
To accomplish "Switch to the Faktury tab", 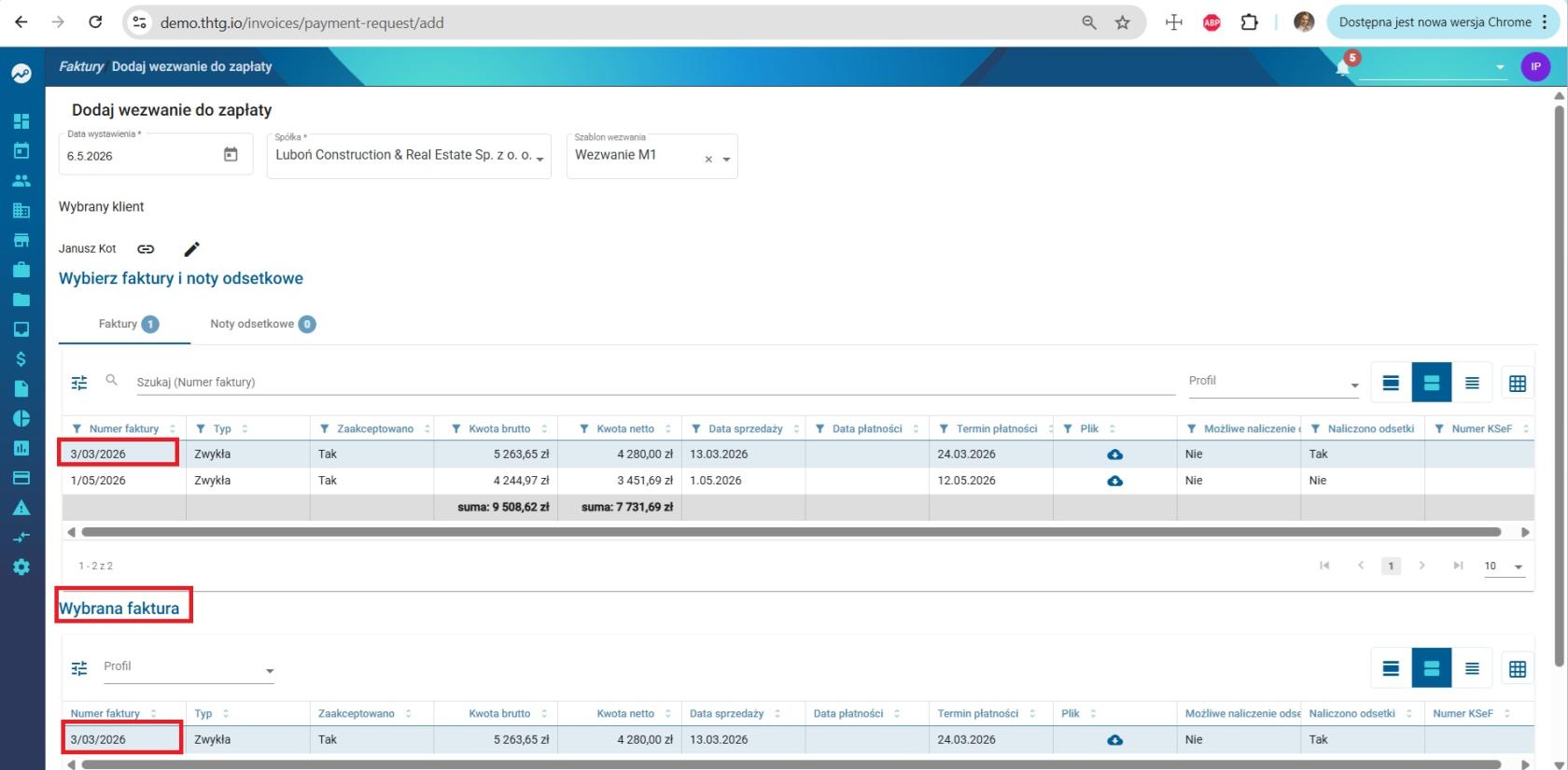I will click(128, 324).
